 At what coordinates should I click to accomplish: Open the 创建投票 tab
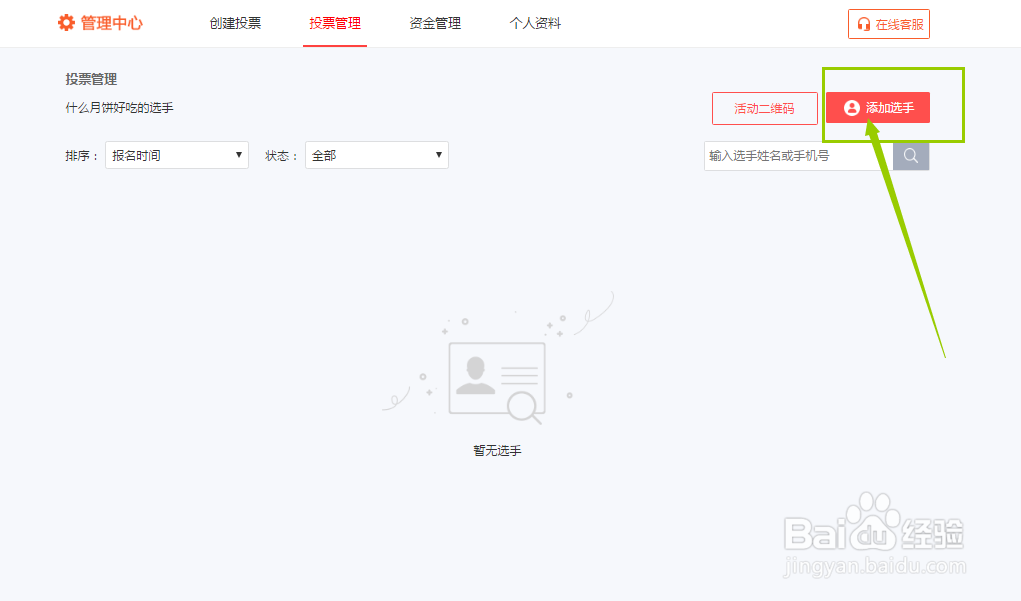click(235, 23)
